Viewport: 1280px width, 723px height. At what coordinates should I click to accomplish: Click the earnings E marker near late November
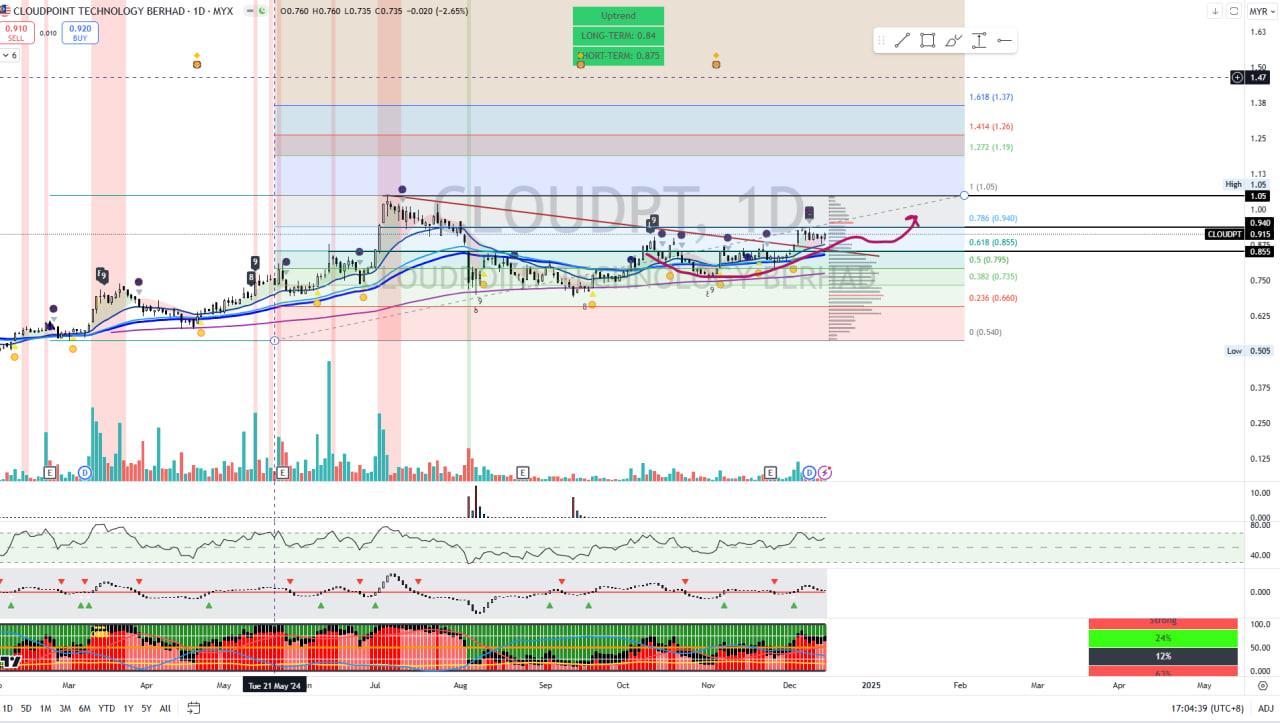[770, 472]
